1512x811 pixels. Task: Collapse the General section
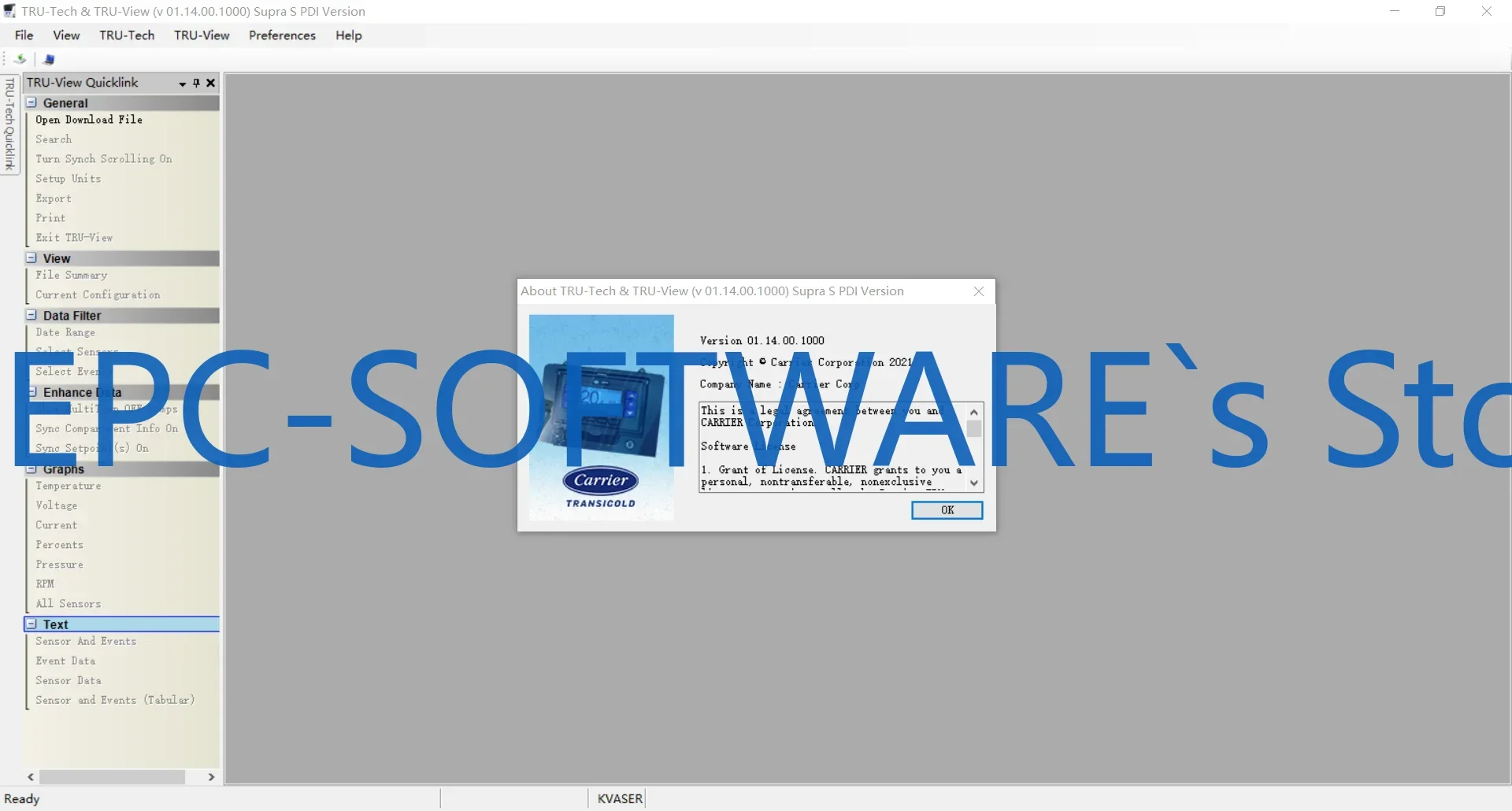pos(32,102)
